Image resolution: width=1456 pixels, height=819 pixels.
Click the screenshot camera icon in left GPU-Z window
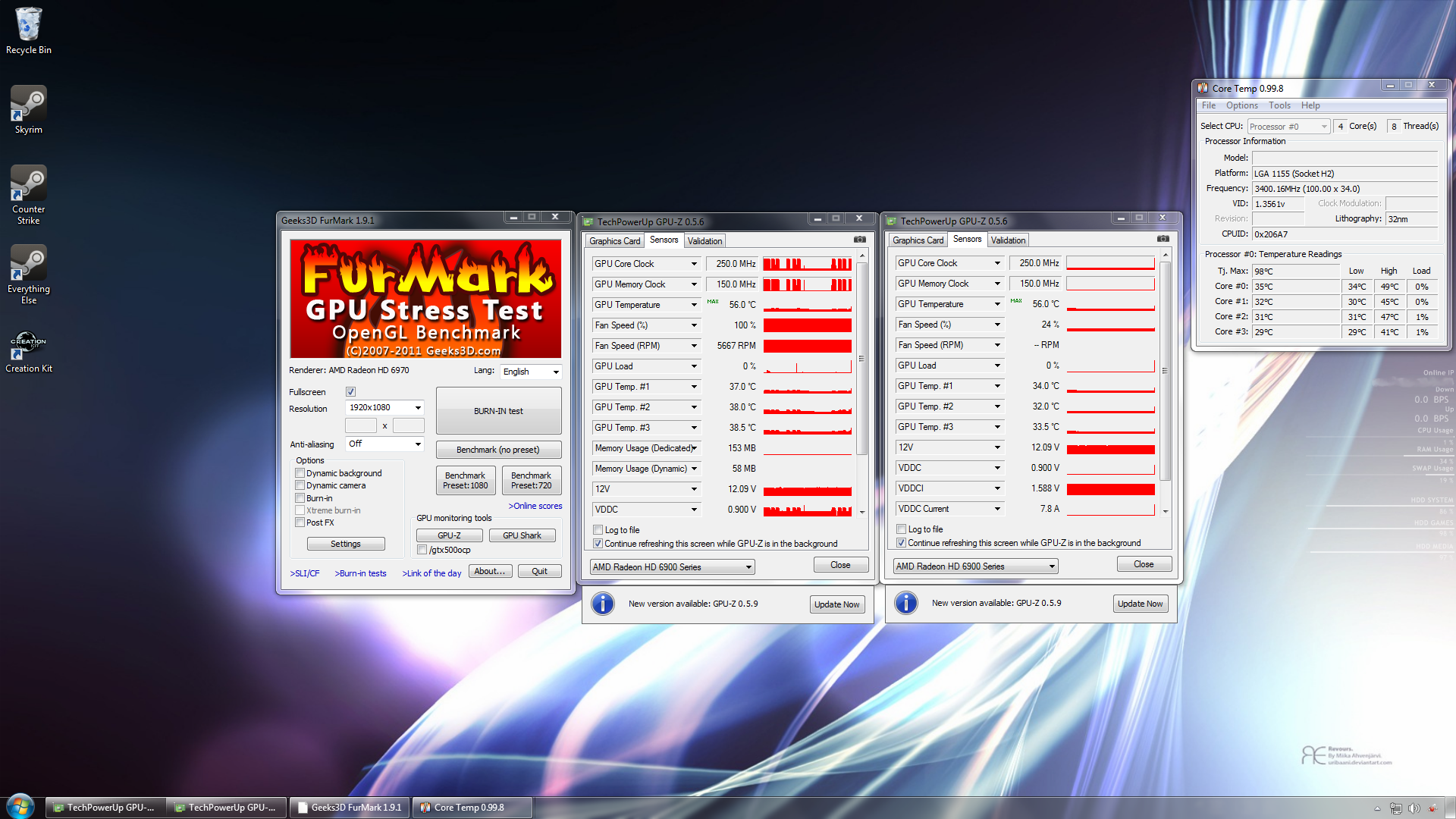tap(860, 240)
